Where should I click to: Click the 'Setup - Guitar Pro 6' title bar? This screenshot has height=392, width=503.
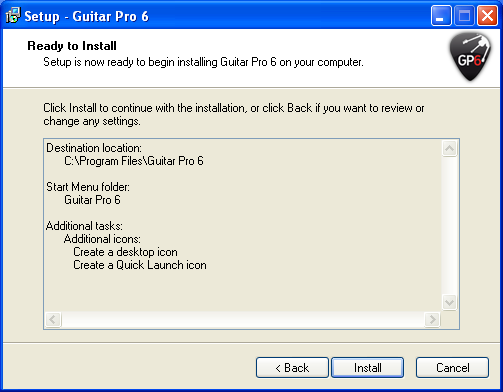pyautogui.click(x=217, y=16)
